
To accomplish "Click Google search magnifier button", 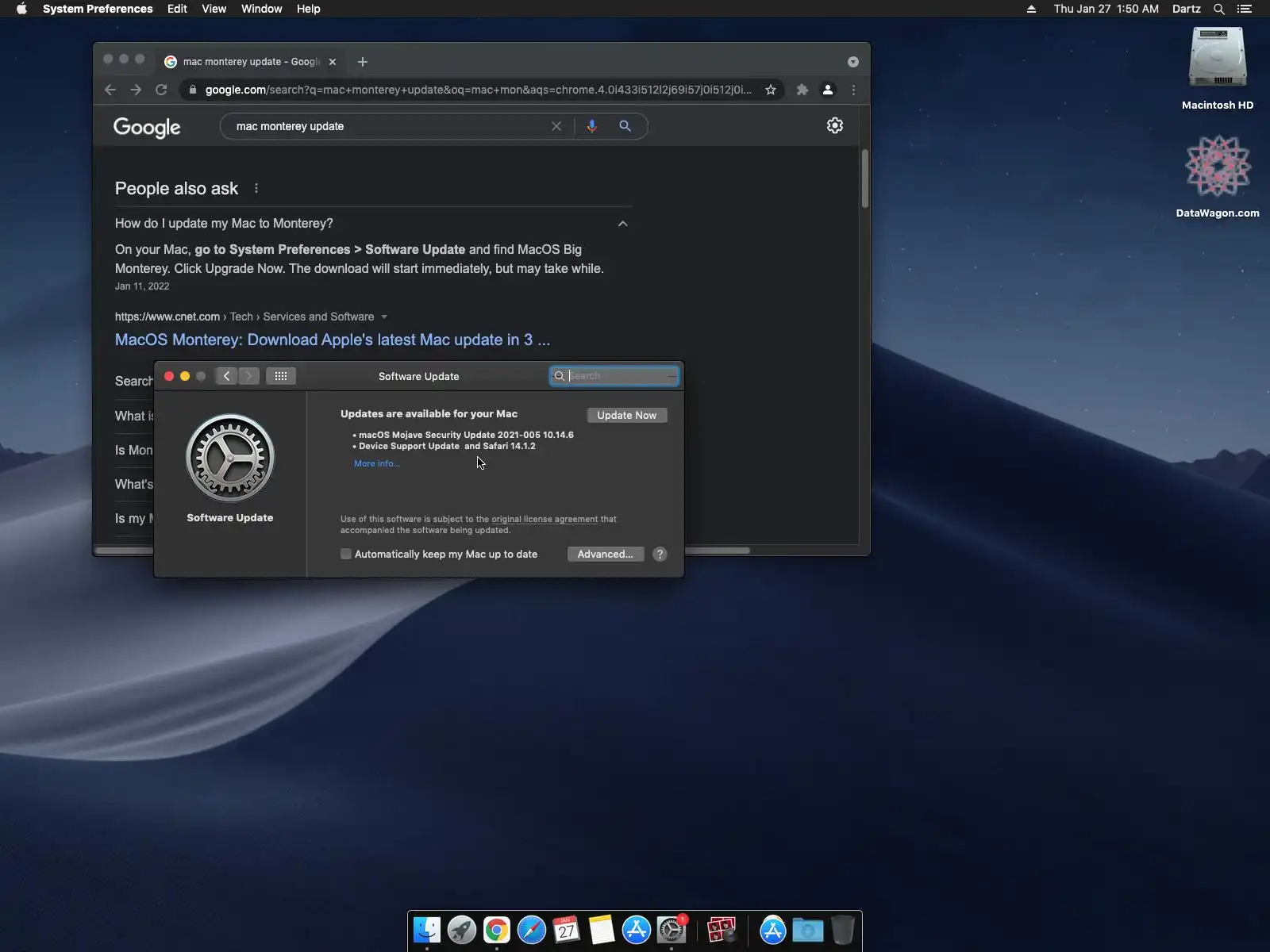I will (x=625, y=126).
